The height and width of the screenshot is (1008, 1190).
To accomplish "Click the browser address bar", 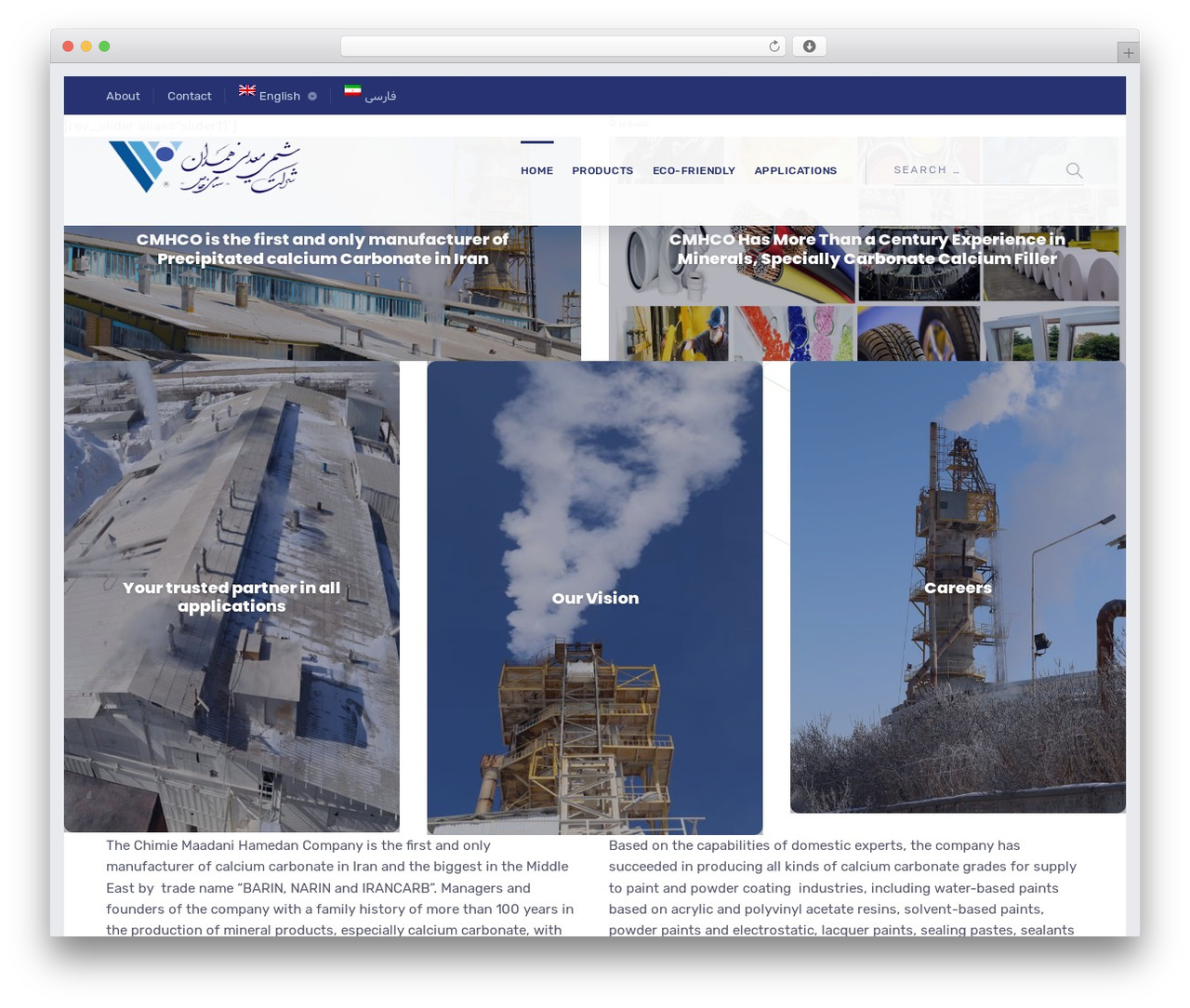I will (x=562, y=46).
